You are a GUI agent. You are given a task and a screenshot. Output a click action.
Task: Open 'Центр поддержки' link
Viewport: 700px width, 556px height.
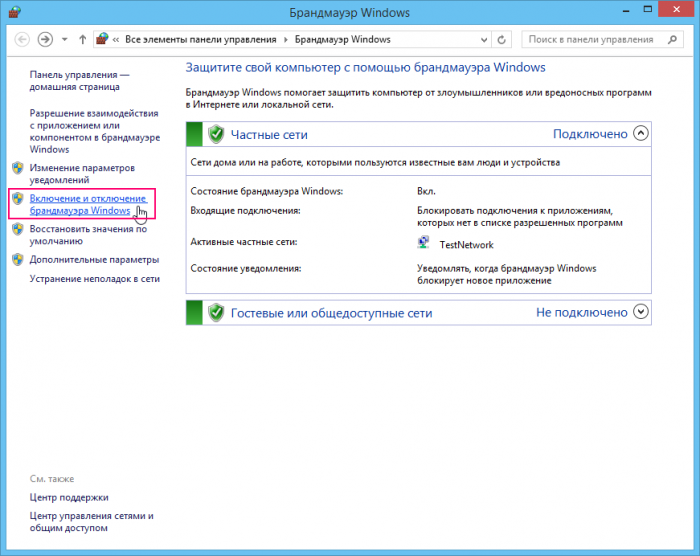click(x=69, y=497)
